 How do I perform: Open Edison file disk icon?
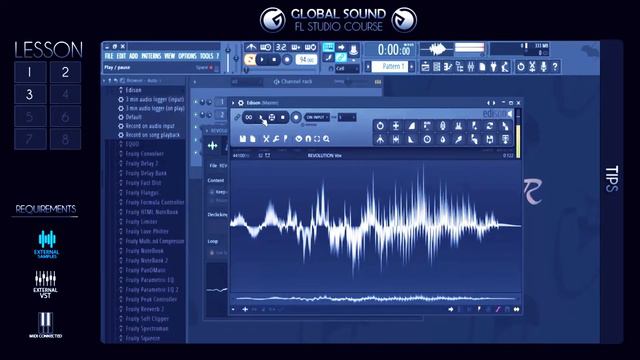(x=243, y=139)
